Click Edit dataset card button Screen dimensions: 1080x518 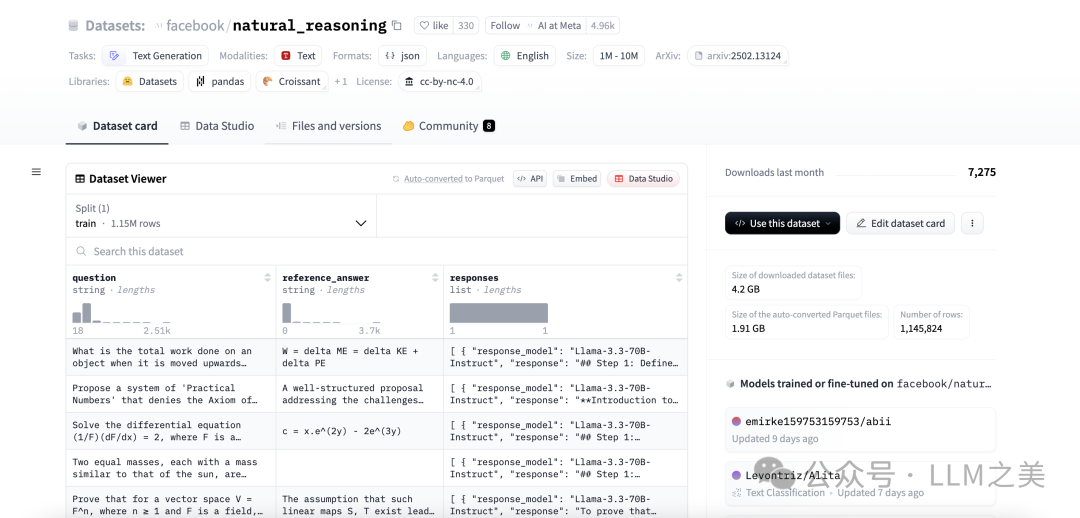(900, 223)
